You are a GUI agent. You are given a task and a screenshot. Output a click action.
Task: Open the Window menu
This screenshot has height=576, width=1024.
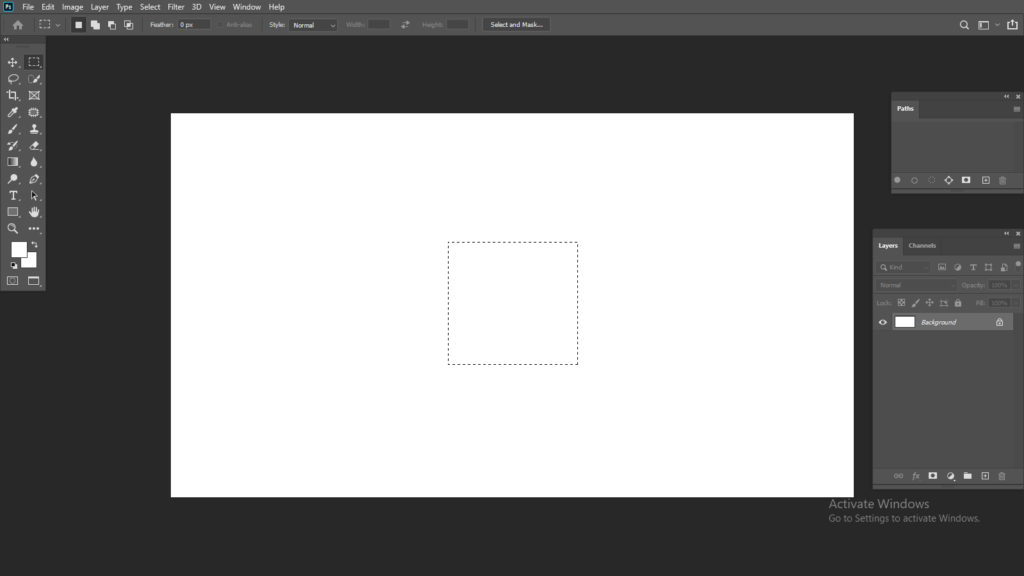[246, 7]
